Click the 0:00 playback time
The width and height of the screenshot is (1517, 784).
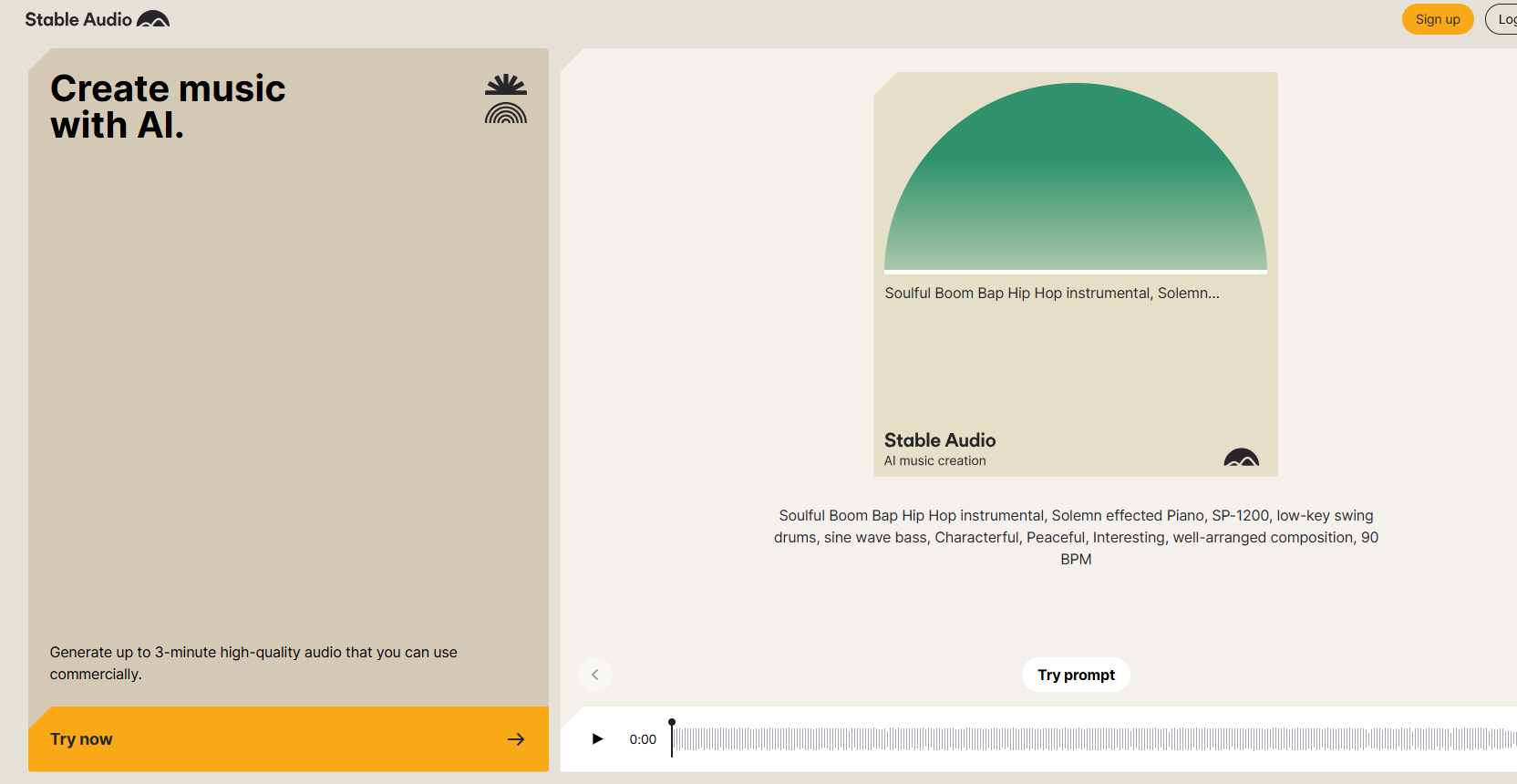pyautogui.click(x=643, y=739)
